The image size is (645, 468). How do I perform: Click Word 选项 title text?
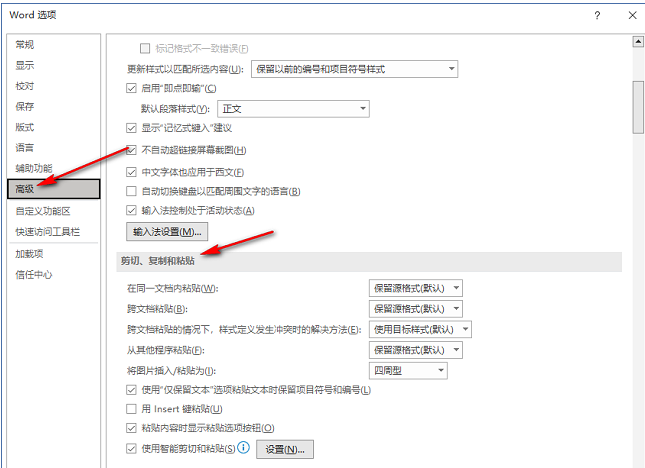coord(33,15)
